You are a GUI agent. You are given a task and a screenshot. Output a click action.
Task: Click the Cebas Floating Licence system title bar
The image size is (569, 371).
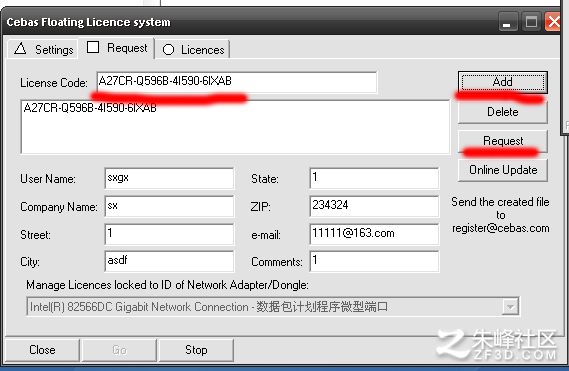click(250, 22)
